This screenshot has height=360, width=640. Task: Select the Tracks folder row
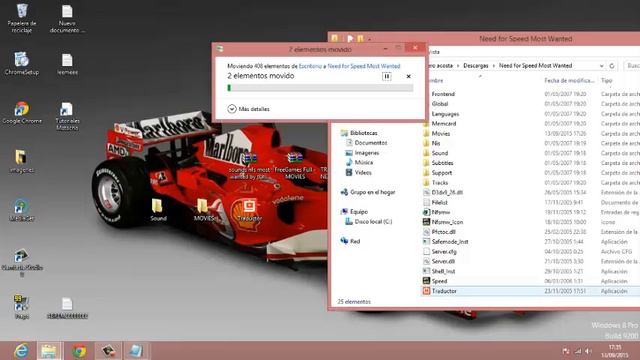(x=531, y=182)
